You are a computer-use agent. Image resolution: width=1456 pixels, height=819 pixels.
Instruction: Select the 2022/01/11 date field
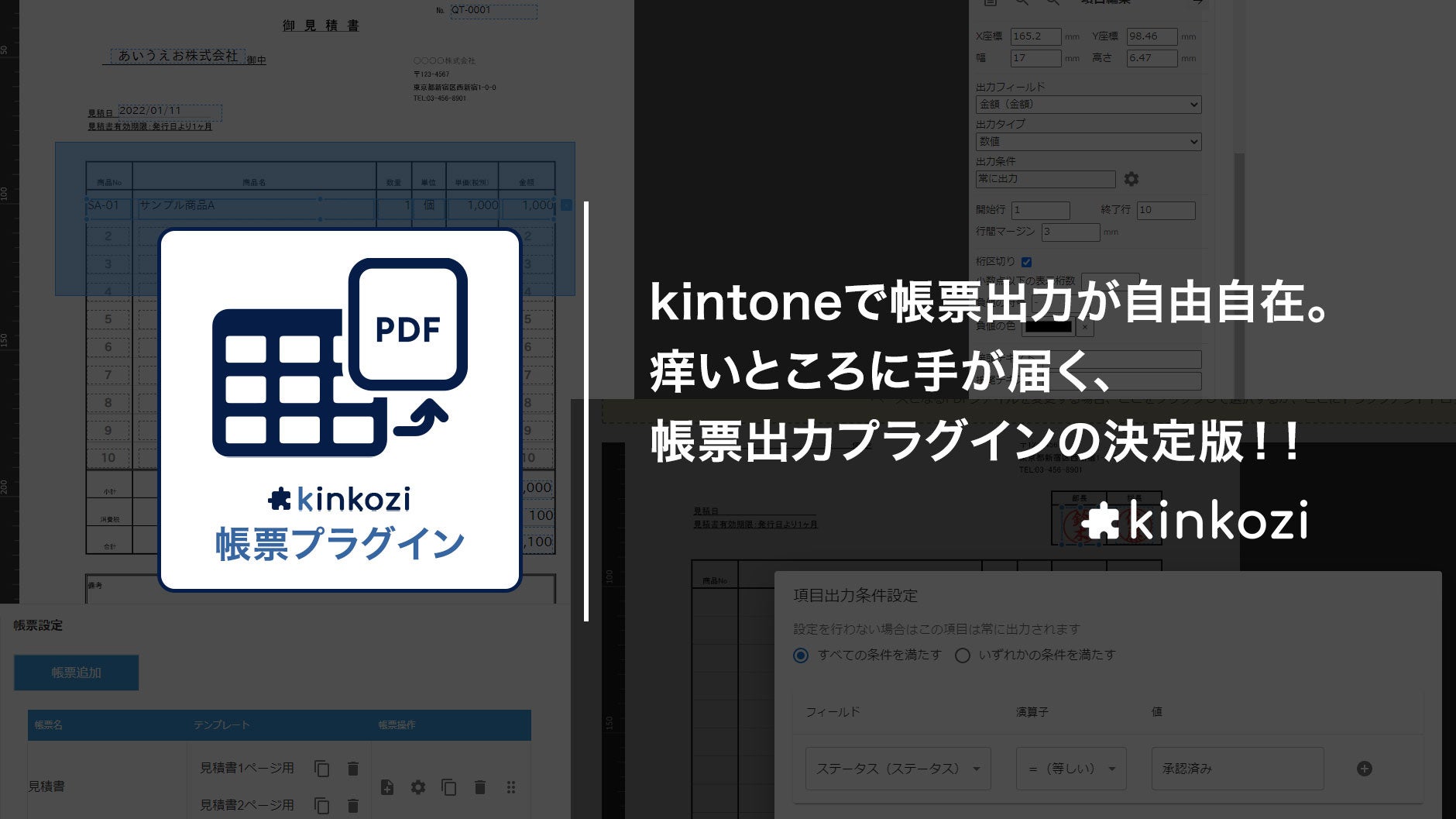point(170,112)
